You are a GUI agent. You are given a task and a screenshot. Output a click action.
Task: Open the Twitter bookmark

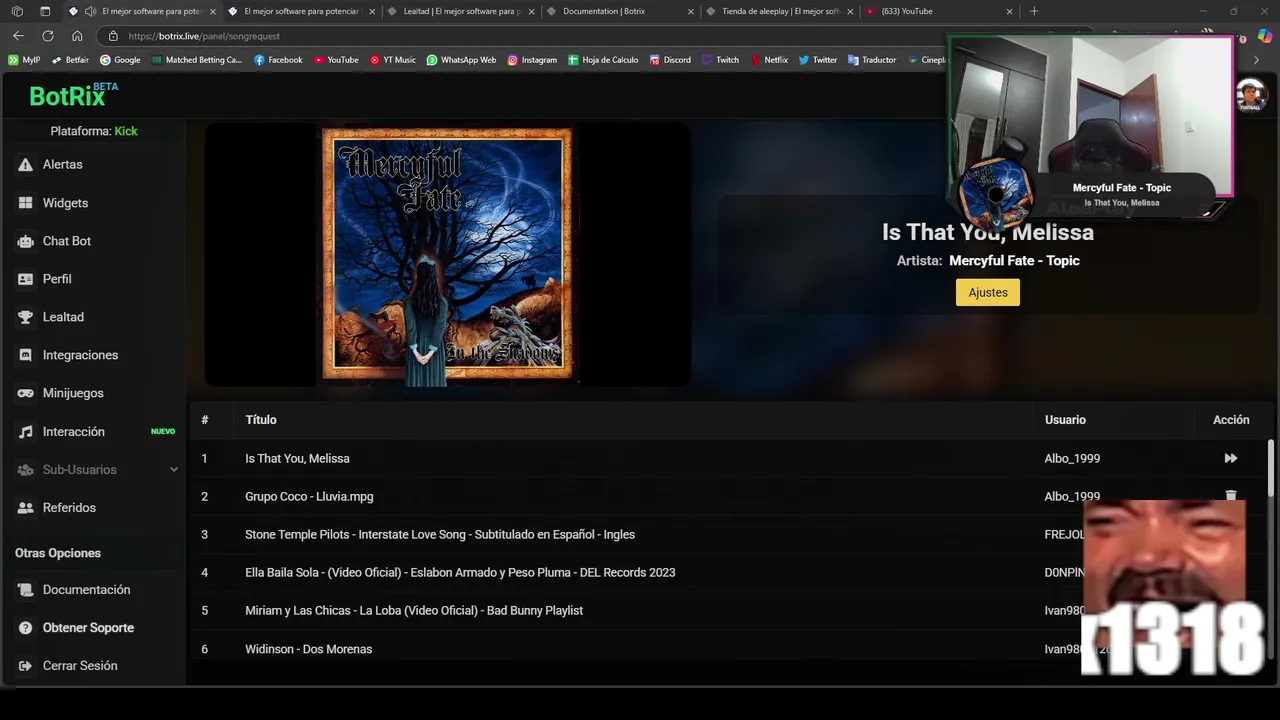click(817, 60)
